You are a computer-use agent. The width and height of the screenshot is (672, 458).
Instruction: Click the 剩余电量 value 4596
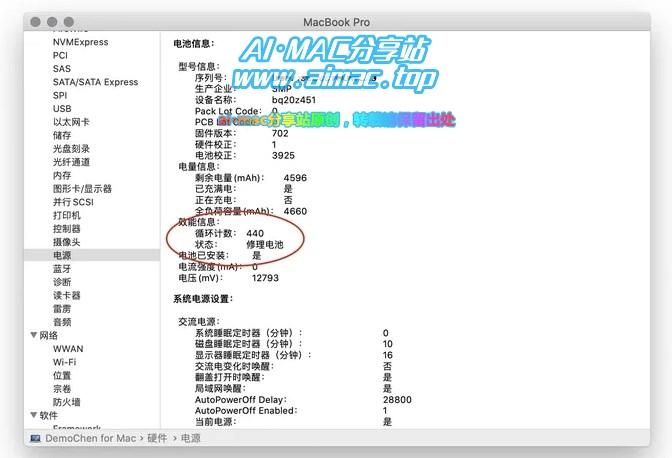[295, 178]
